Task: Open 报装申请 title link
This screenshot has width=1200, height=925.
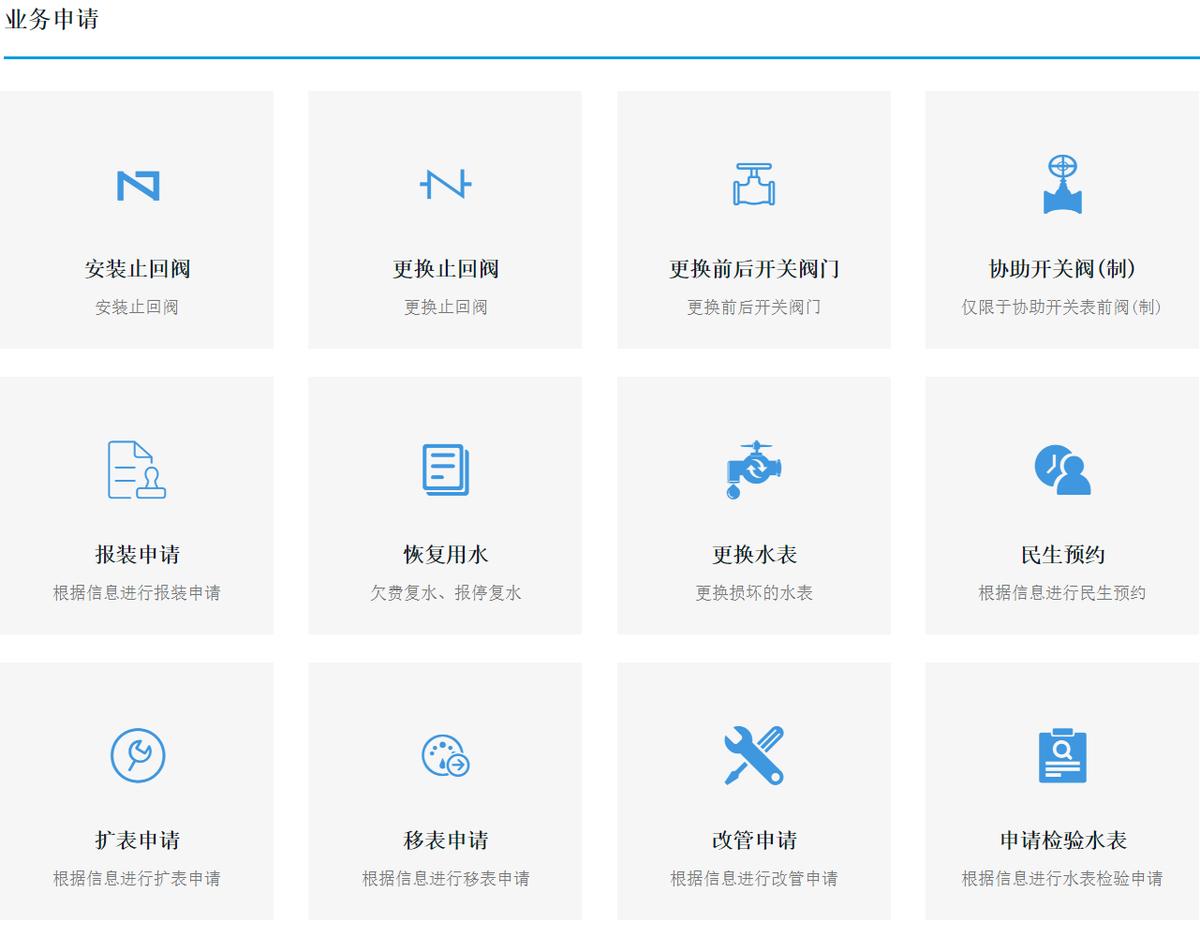Action: (137, 555)
